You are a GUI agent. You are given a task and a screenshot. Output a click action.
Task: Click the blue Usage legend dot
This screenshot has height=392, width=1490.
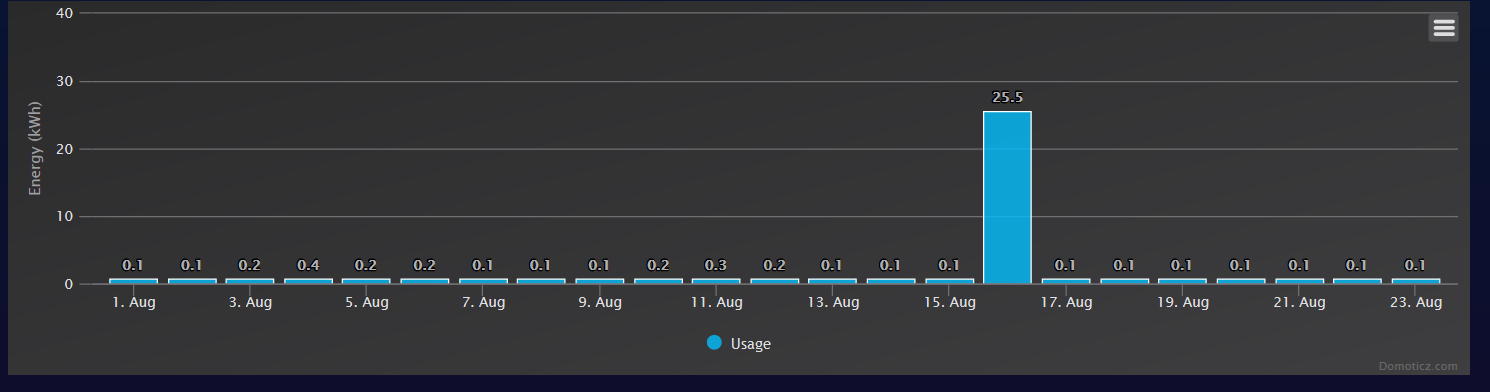click(x=714, y=343)
